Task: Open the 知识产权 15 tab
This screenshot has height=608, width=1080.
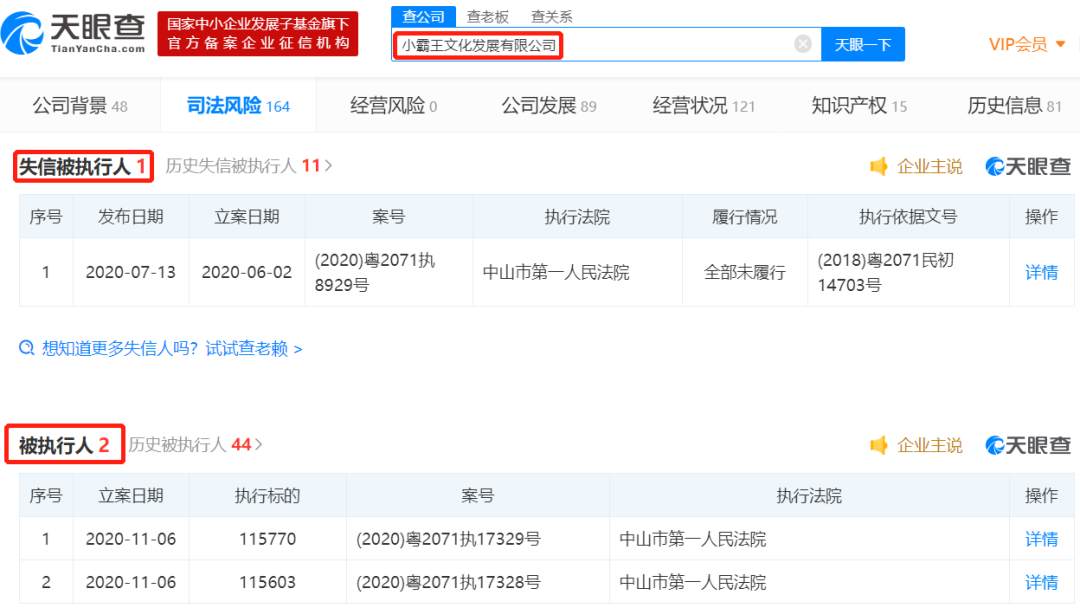Action: (x=859, y=105)
